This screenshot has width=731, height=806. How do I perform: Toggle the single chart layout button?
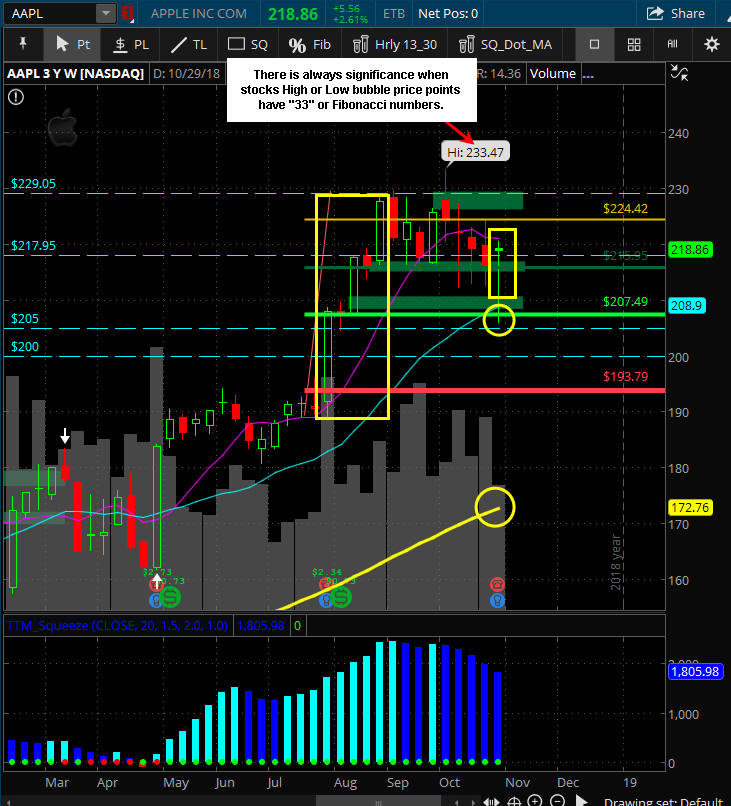(x=594, y=45)
